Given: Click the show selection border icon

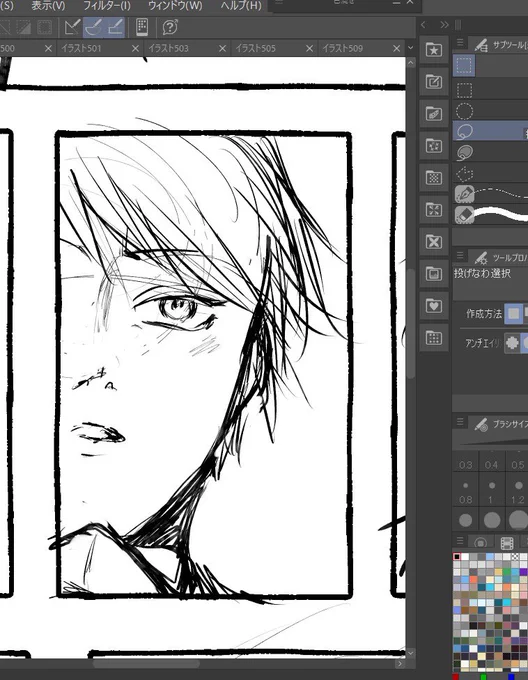Looking at the screenshot, I should pyautogui.click(x=44, y=27).
